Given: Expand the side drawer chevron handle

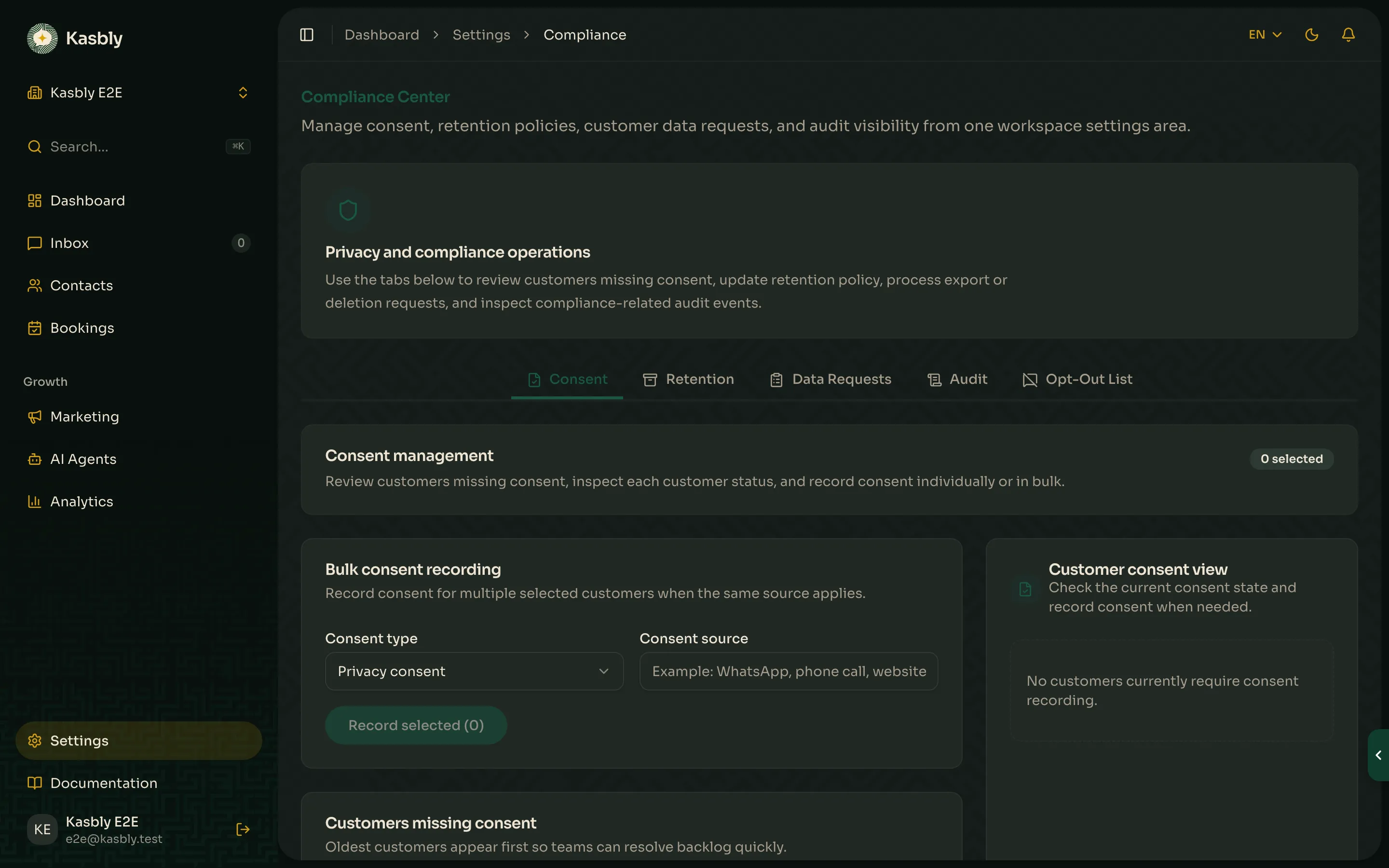Looking at the screenshot, I should 1379,756.
